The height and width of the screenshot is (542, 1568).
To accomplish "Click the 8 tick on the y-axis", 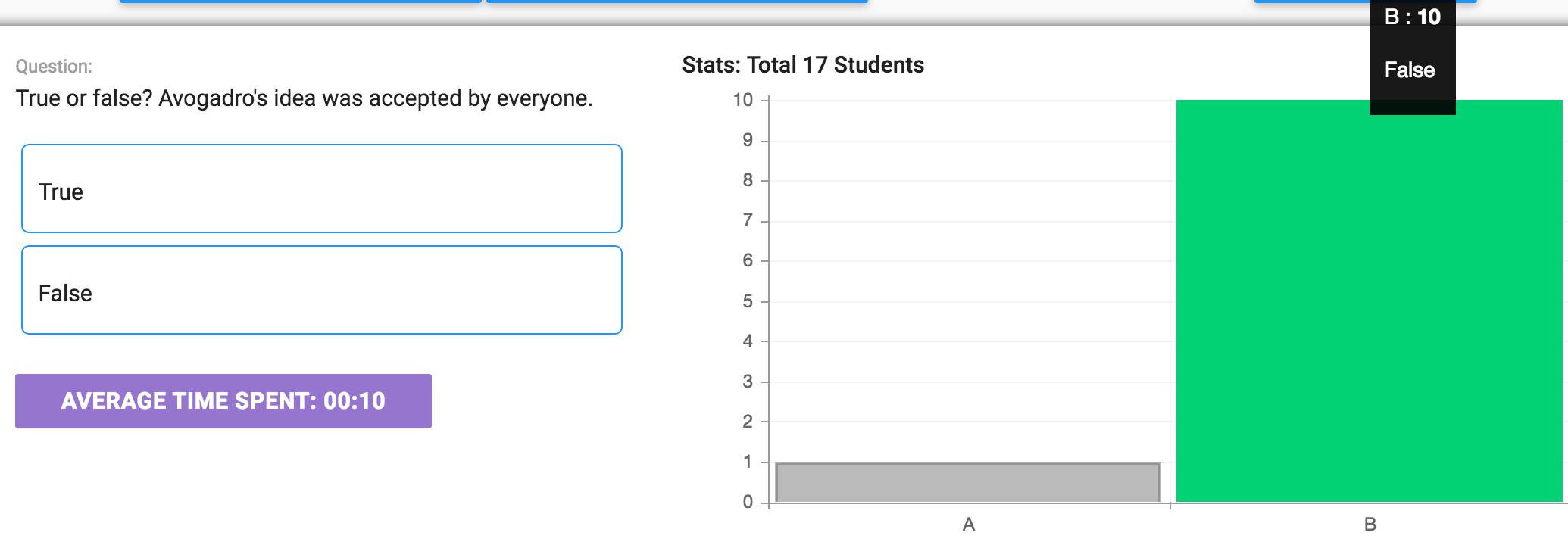I will click(748, 180).
